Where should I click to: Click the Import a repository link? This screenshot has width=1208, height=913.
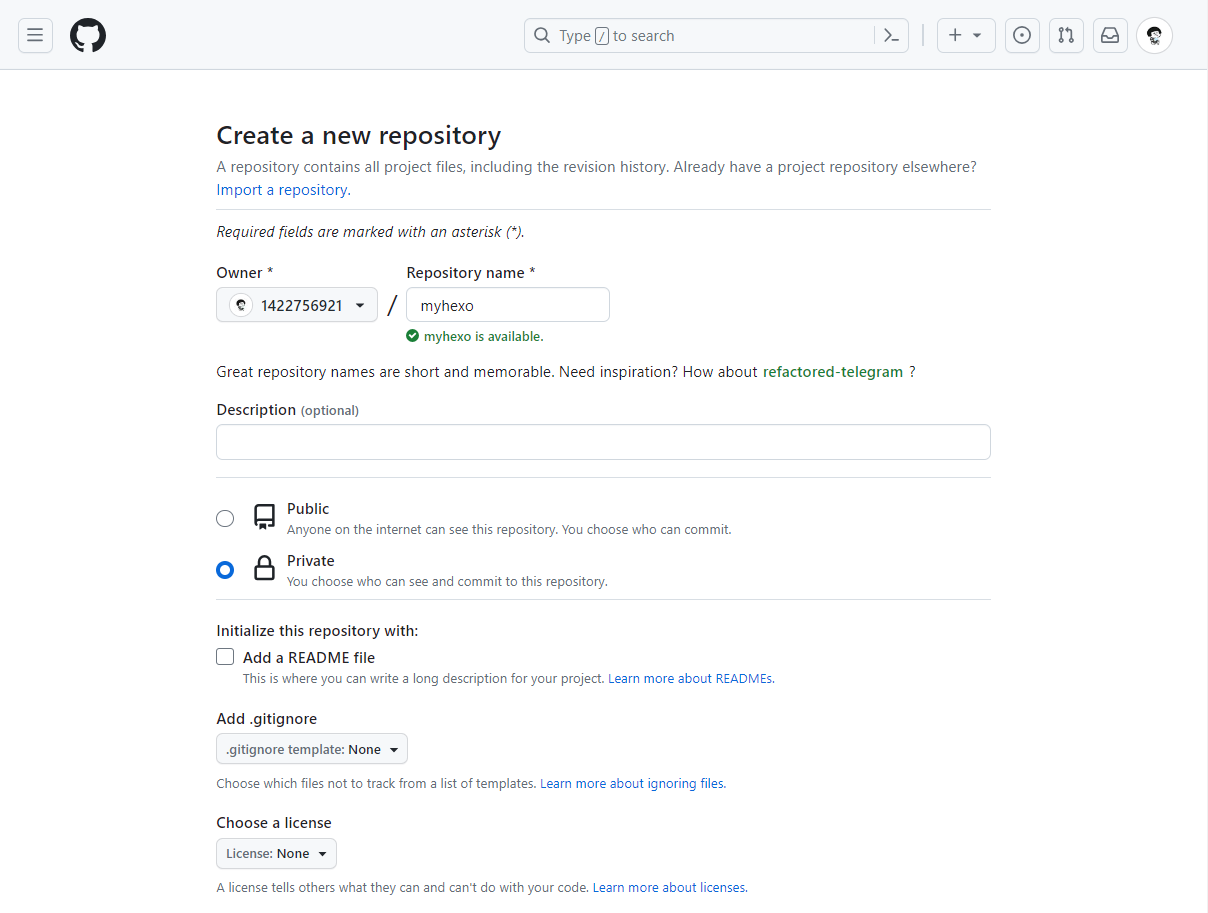click(x=283, y=190)
